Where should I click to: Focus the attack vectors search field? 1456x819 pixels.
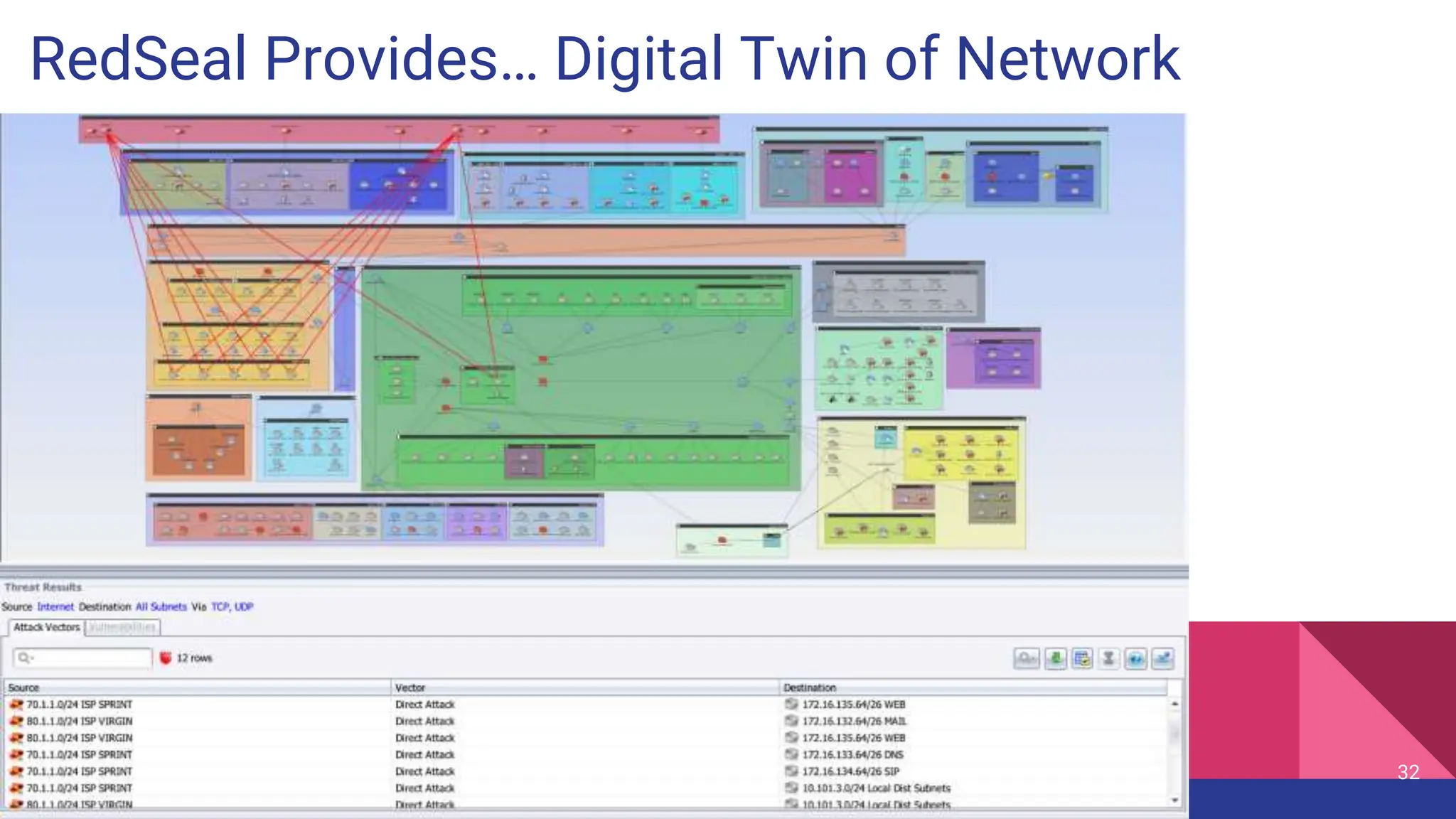(82, 658)
